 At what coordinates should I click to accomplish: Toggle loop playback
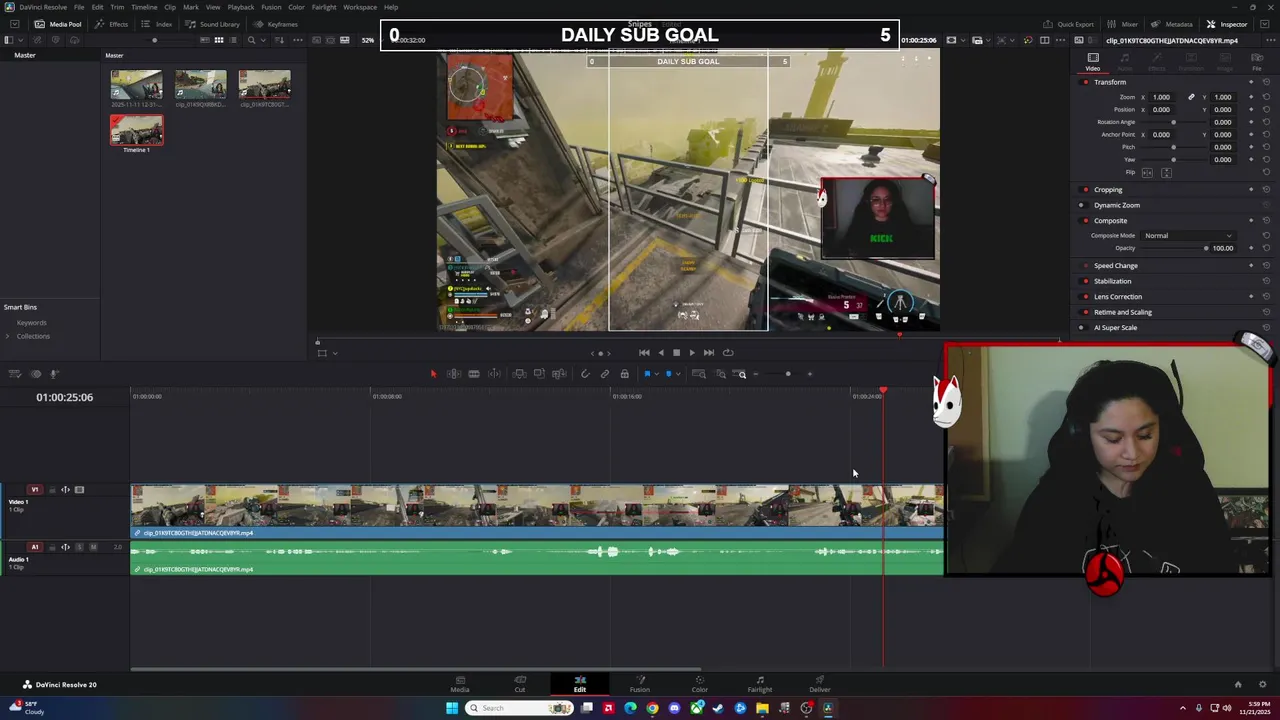(x=728, y=352)
